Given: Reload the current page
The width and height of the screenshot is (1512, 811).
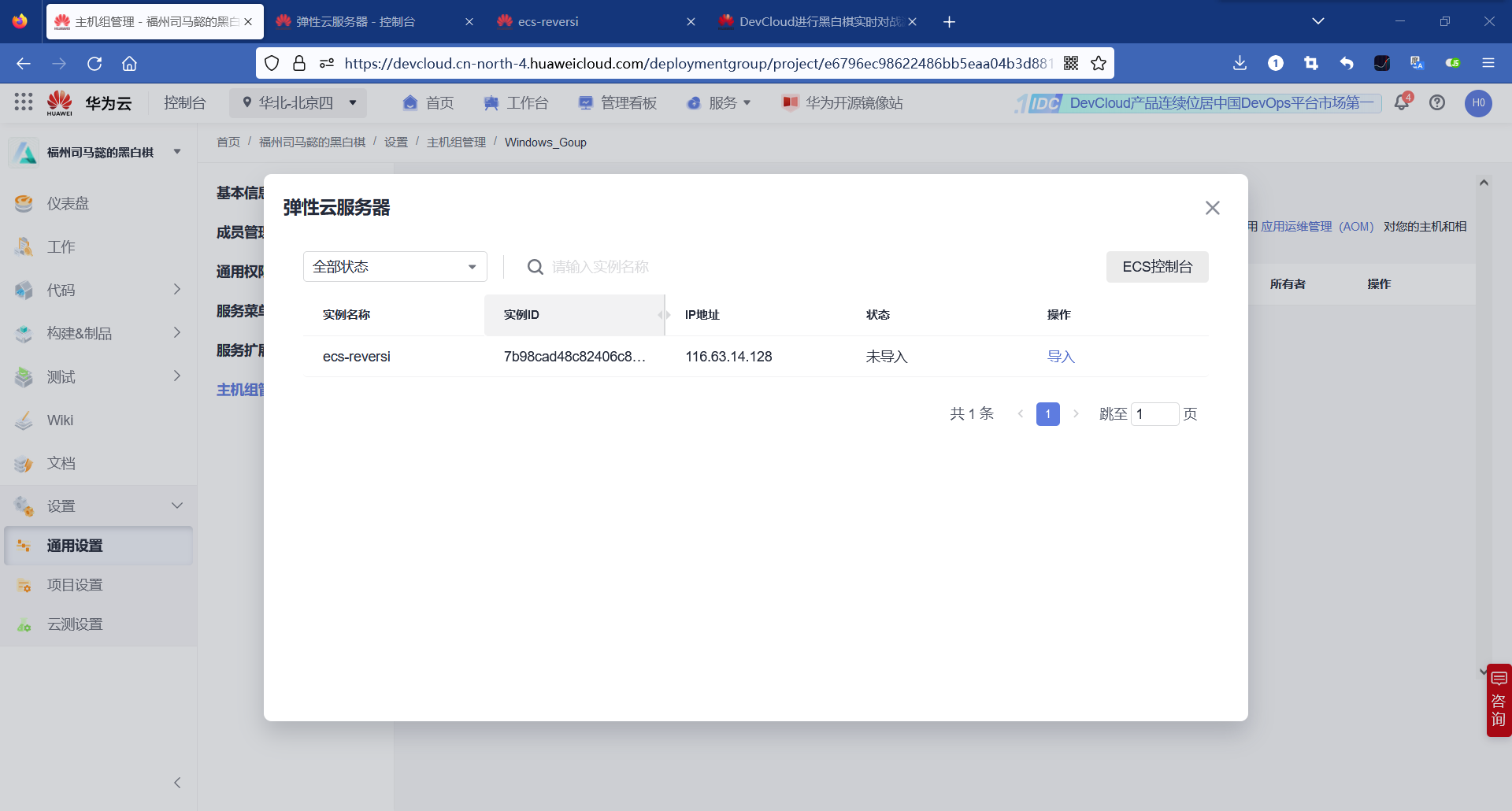Looking at the screenshot, I should coord(94,64).
